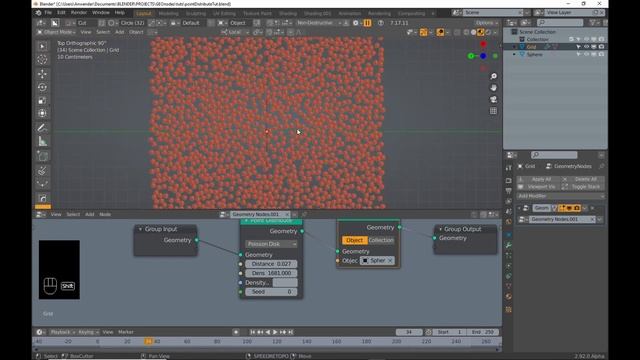Jump to timeline start frame button
This screenshot has width=640, height=360.
point(253,332)
